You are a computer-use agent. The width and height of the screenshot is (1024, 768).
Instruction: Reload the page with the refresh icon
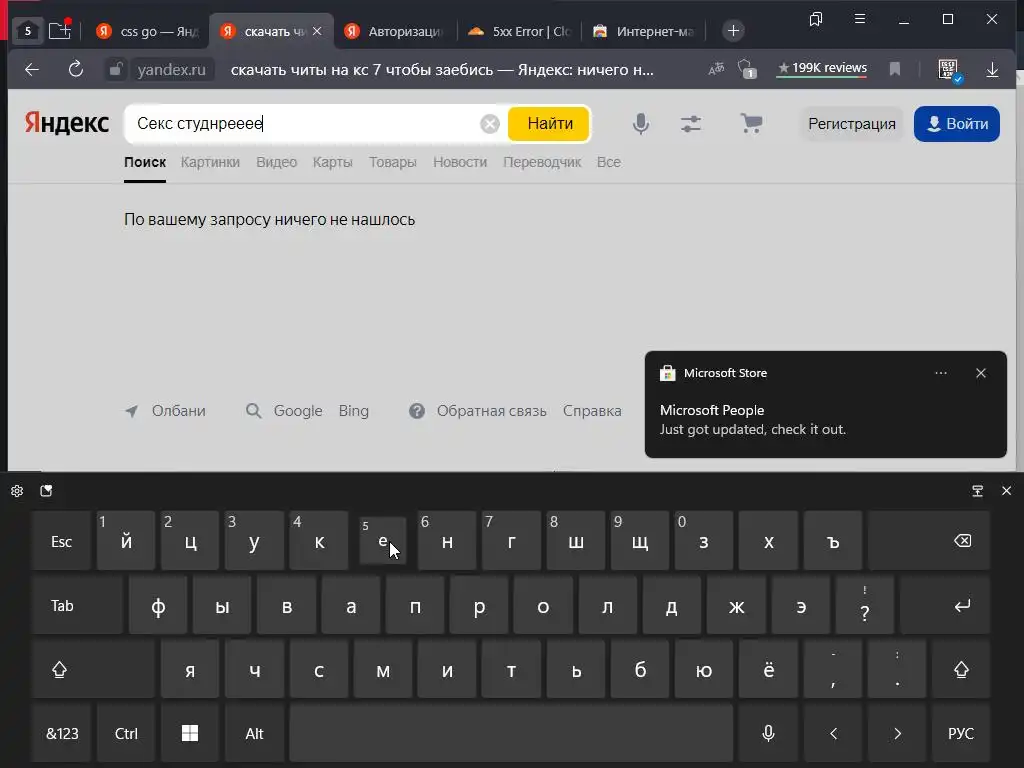(x=76, y=69)
